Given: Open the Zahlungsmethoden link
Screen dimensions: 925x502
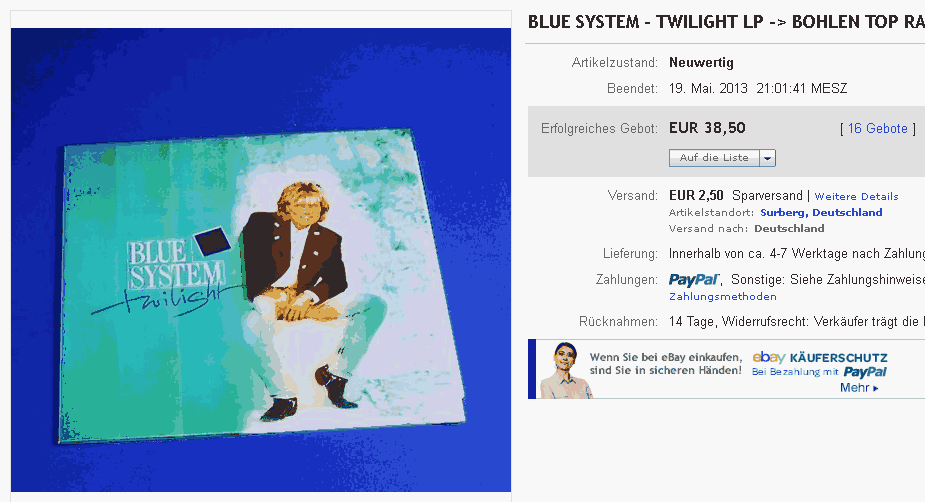Looking at the screenshot, I should click(723, 297).
